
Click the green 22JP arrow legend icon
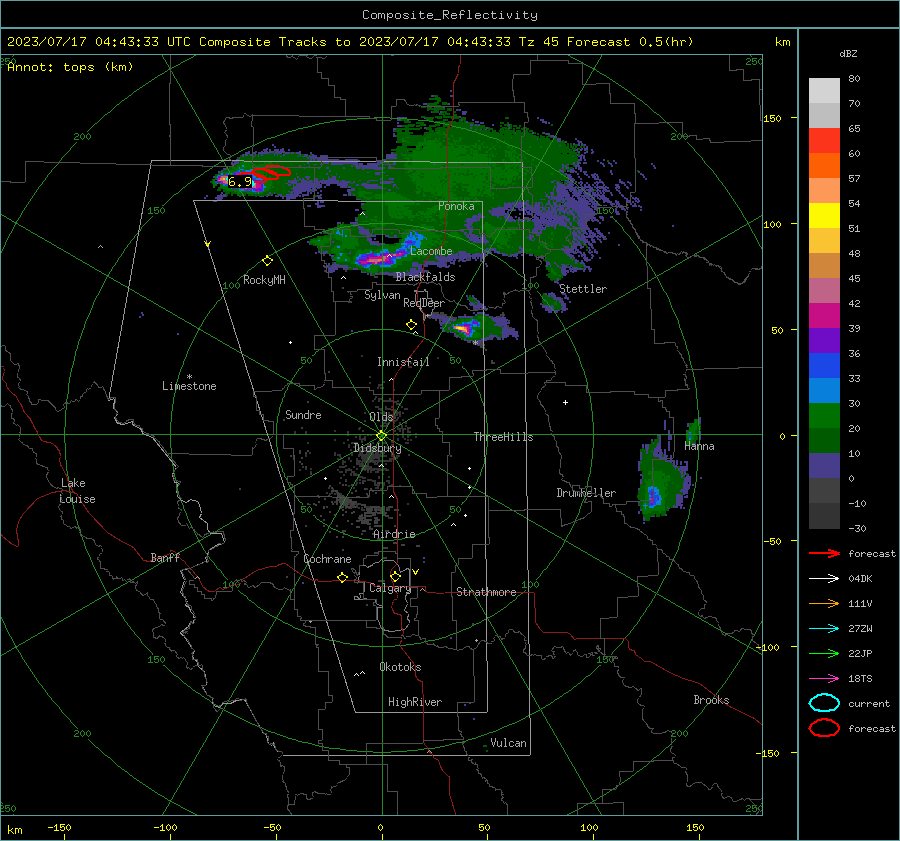824,653
